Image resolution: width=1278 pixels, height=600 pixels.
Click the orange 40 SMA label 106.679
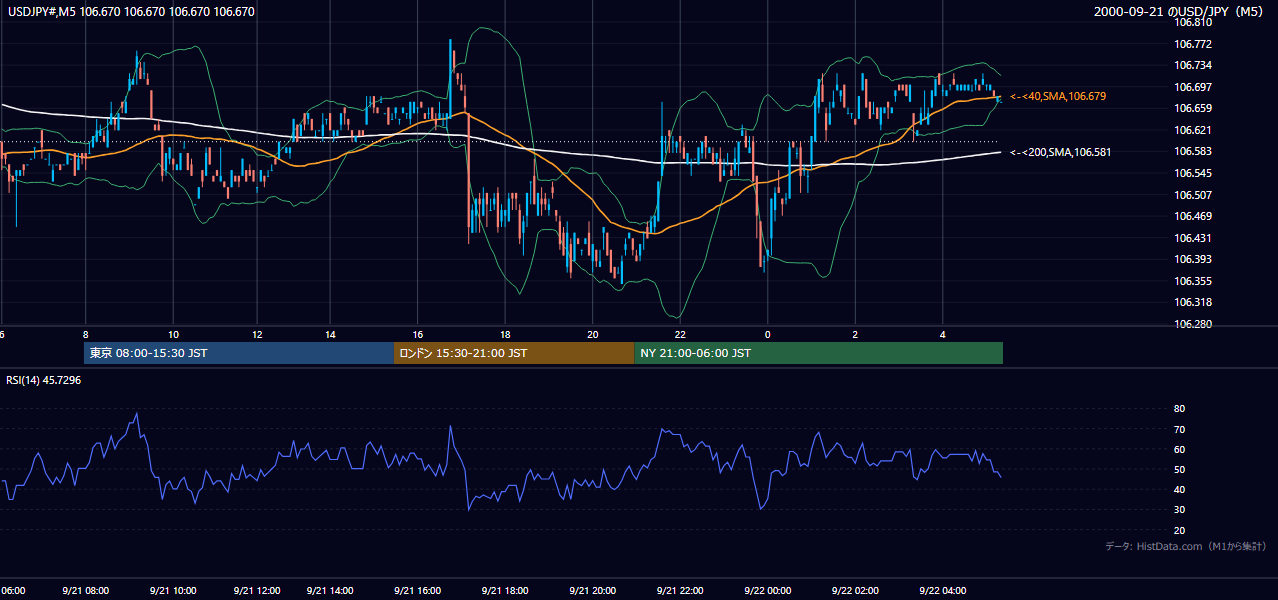point(1058,96)
